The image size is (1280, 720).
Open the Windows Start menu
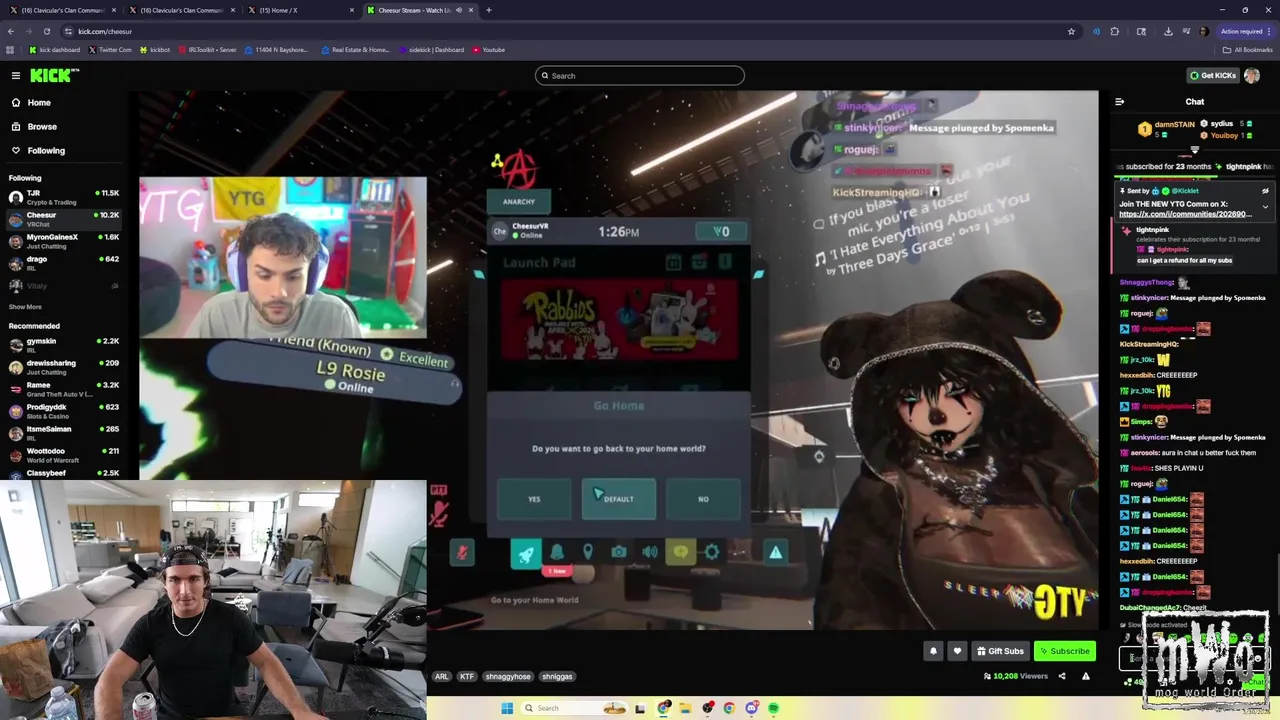tap(507, 708)
